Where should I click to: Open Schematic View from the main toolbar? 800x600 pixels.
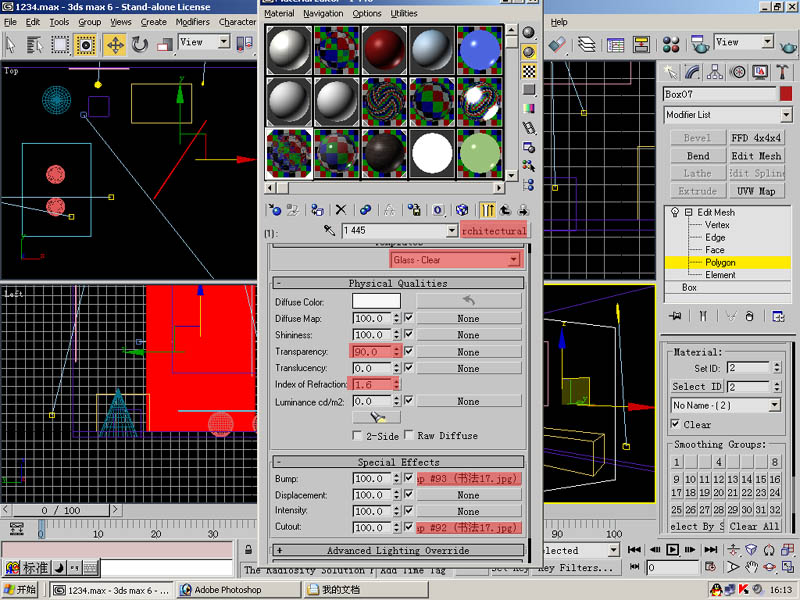[x=641, y=44]
